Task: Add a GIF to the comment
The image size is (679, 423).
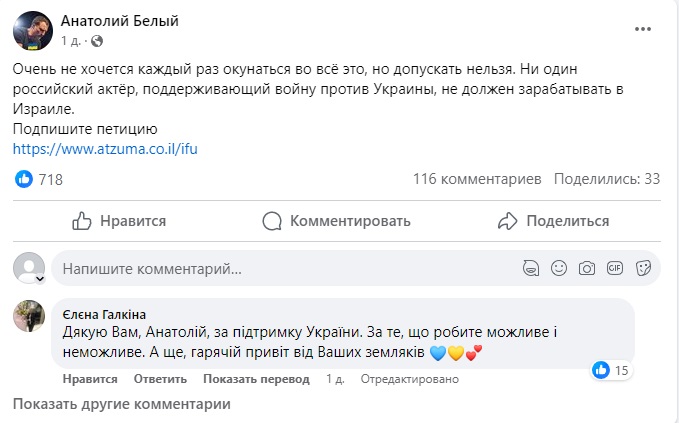Action: point(615,268)
